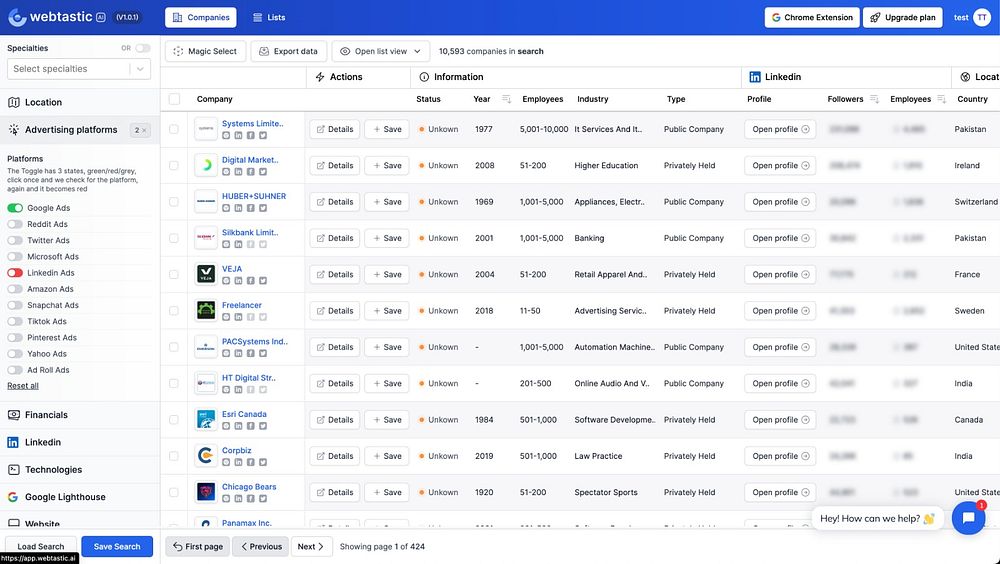Open profile for Freelancer row

[780, 311]
